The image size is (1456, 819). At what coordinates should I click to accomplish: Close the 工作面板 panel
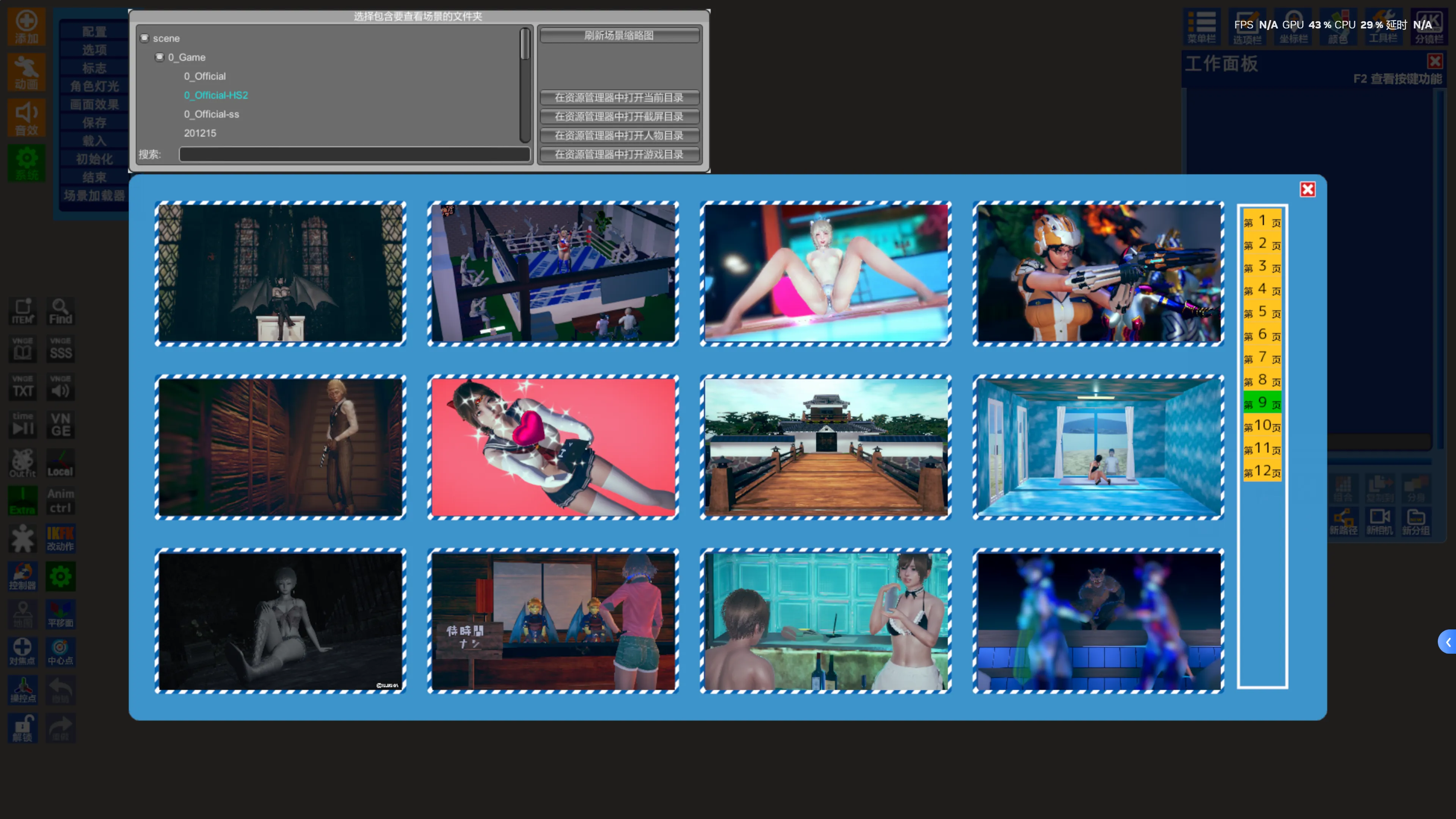pyautogui.click(x=1434, y=61)
